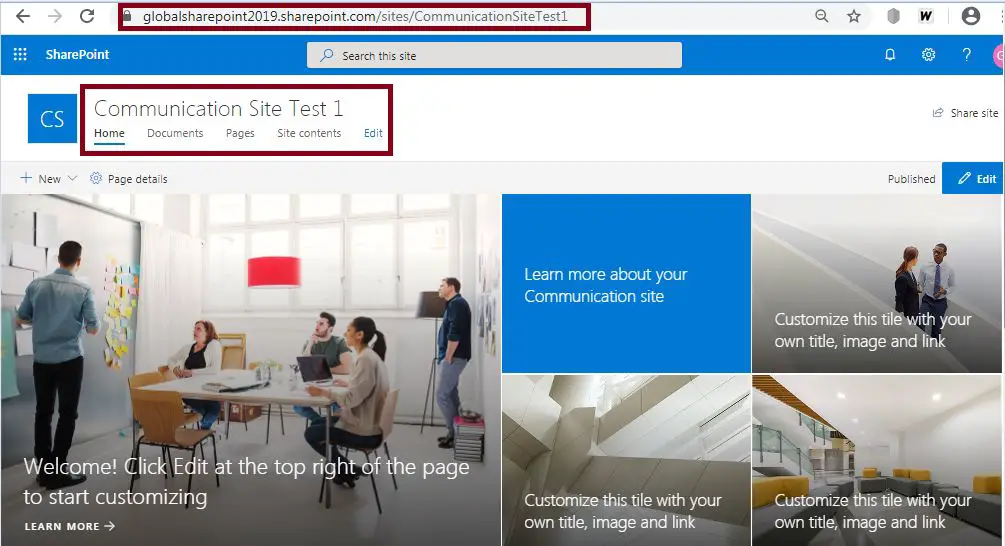This screenshot has height=546, width=1005.
Task: Click Edit link in site navigation
Action: [373, 133]
